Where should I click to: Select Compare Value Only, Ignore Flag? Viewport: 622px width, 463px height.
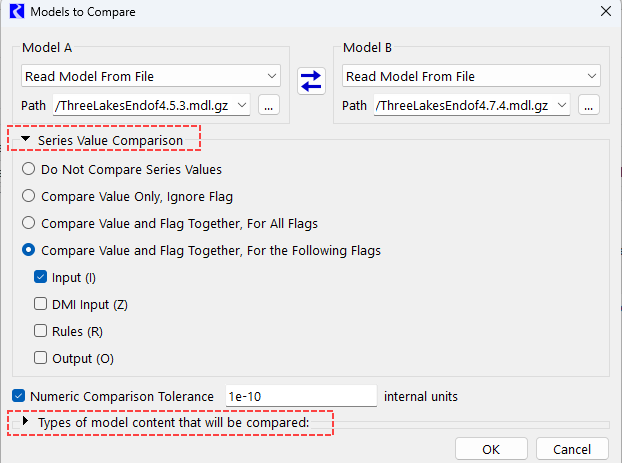tap(29, 196)
